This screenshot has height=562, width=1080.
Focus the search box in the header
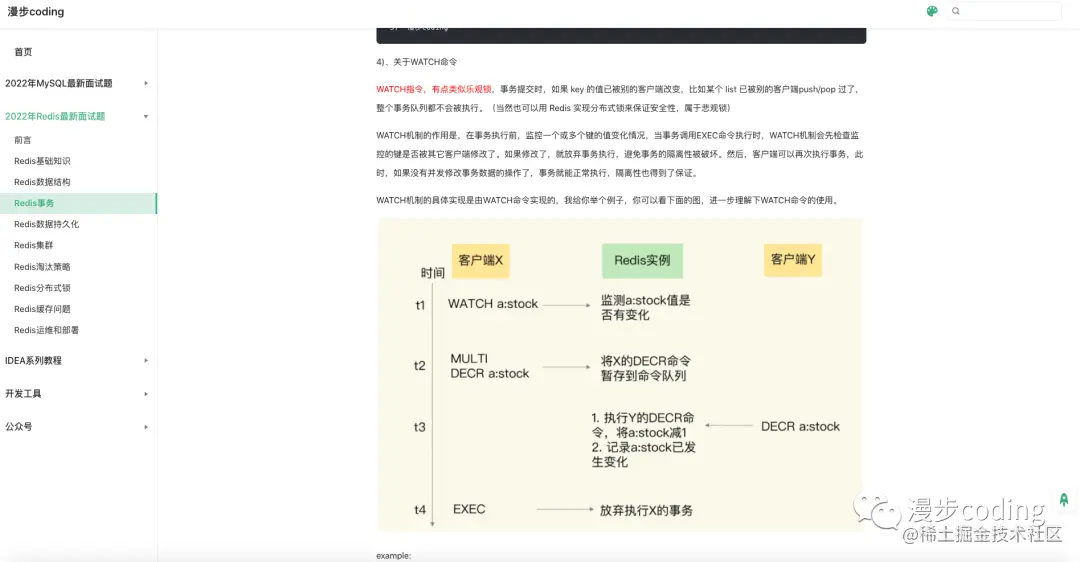(1004, 11)
